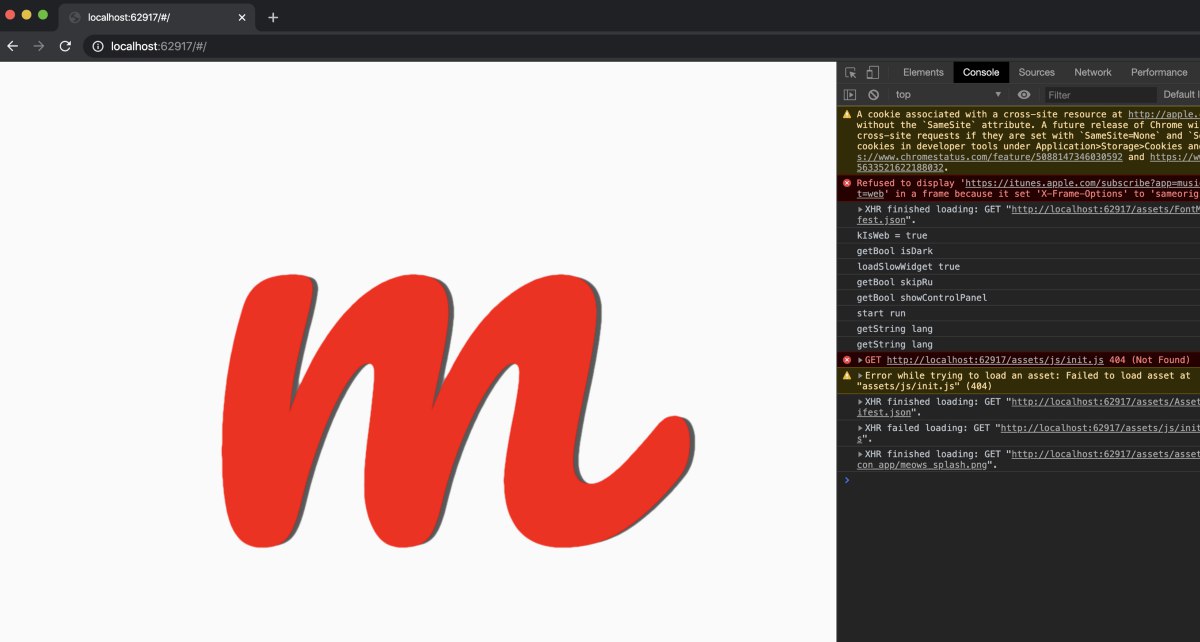The height and width of the screenshot is (642, 1200).
Task: Open the FontManifest localhost asset link
Action: [x=1105, y=209]
